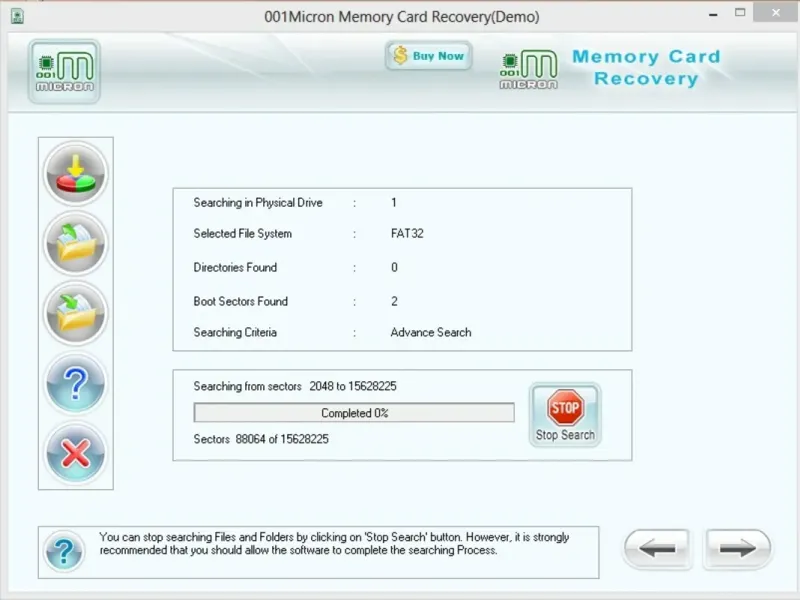Click the red X exit icon in sidebar
This screenshot has width=800, height=600.
76,453
